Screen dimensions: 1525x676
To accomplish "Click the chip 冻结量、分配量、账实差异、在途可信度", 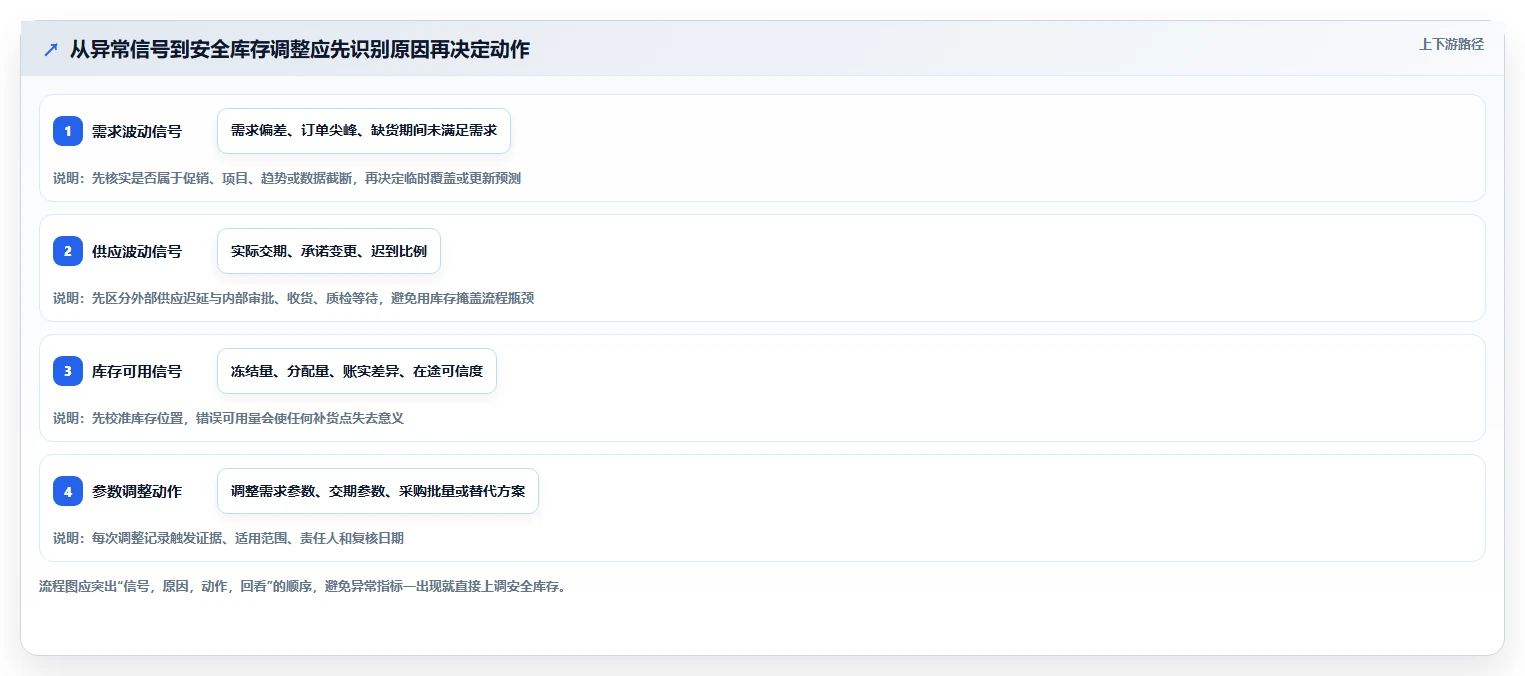I will point(357,371).
